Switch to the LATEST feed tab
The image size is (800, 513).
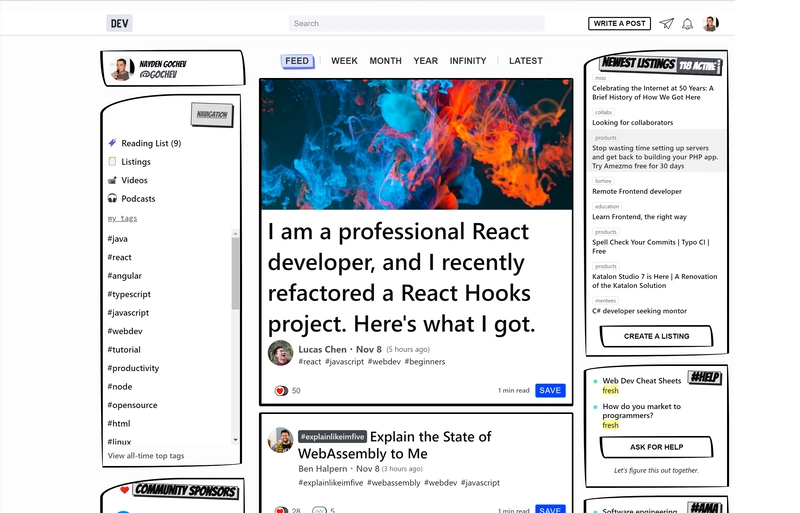(525, 61)
